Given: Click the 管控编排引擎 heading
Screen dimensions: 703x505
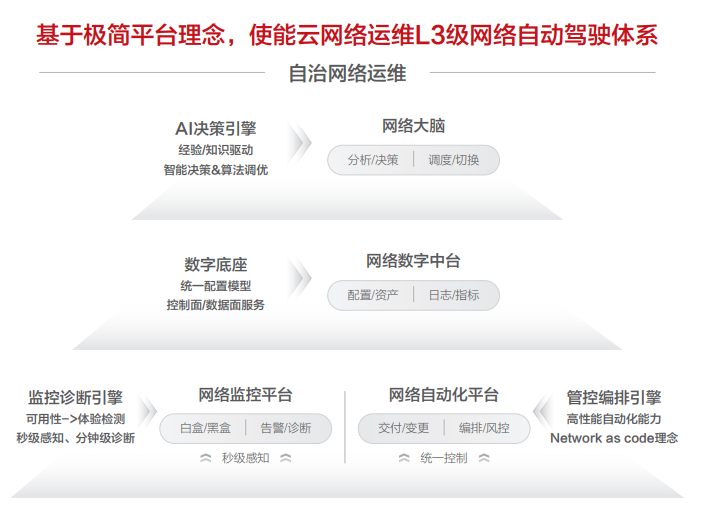Looking at the screenshot, I should coord(614,397).
